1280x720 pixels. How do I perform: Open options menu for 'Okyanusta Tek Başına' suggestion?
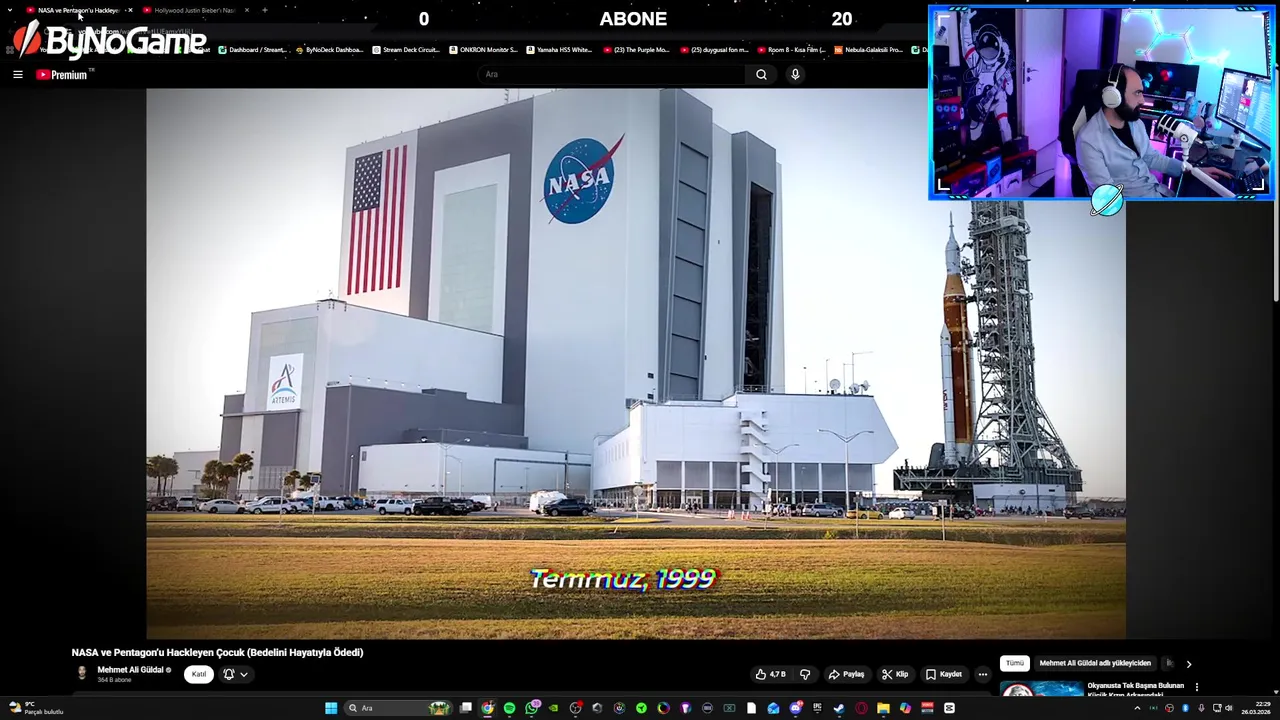click(x=1197, y=687)
